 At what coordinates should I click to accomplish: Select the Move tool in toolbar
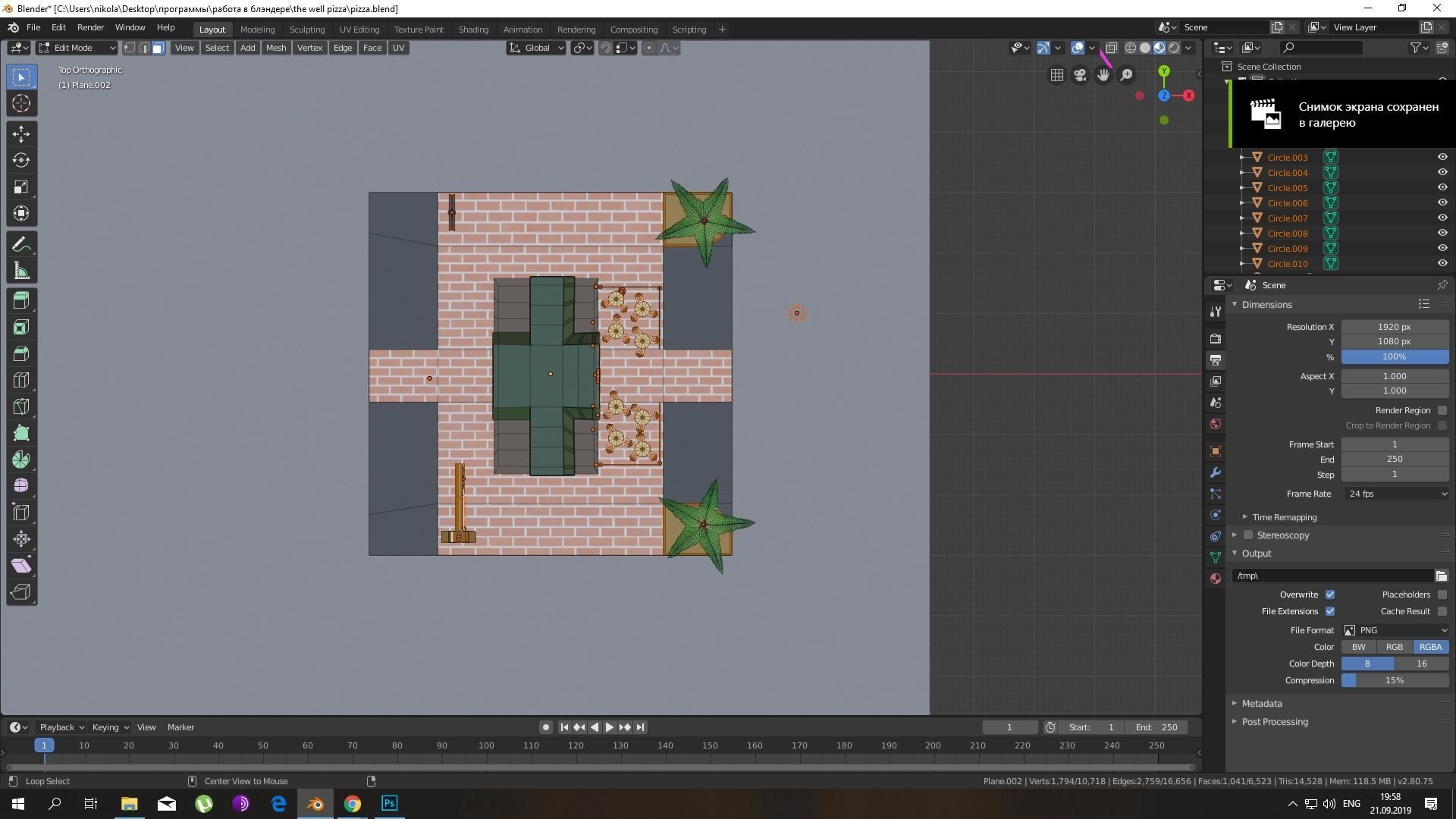click(x=21, y=134)
